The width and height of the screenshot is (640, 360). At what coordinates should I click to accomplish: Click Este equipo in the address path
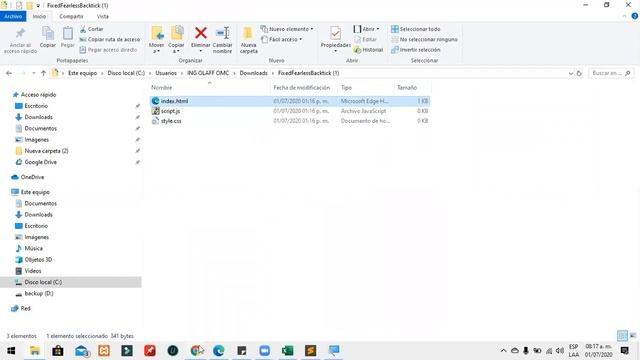pos(82,73)
